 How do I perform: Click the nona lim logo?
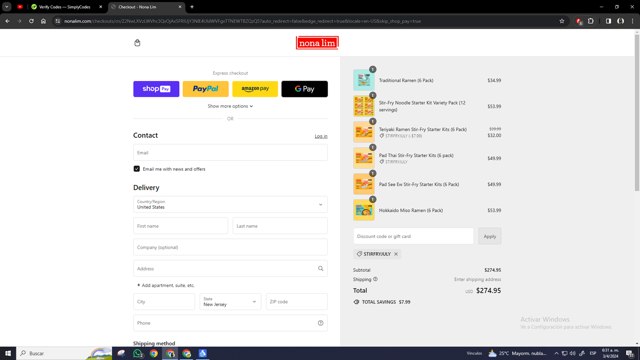(317, 43)
